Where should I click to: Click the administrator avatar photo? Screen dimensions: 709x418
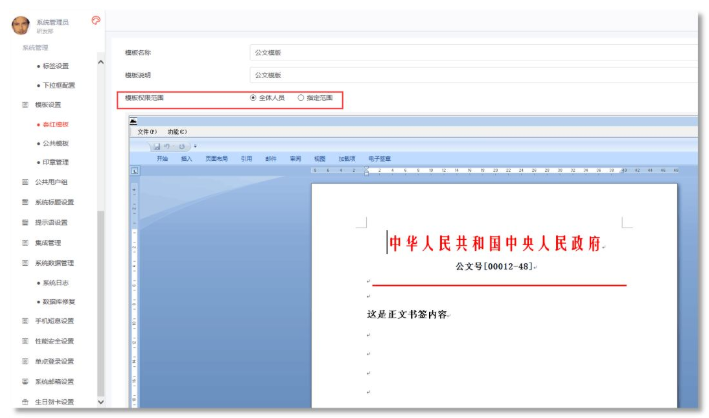pos(21,25)
